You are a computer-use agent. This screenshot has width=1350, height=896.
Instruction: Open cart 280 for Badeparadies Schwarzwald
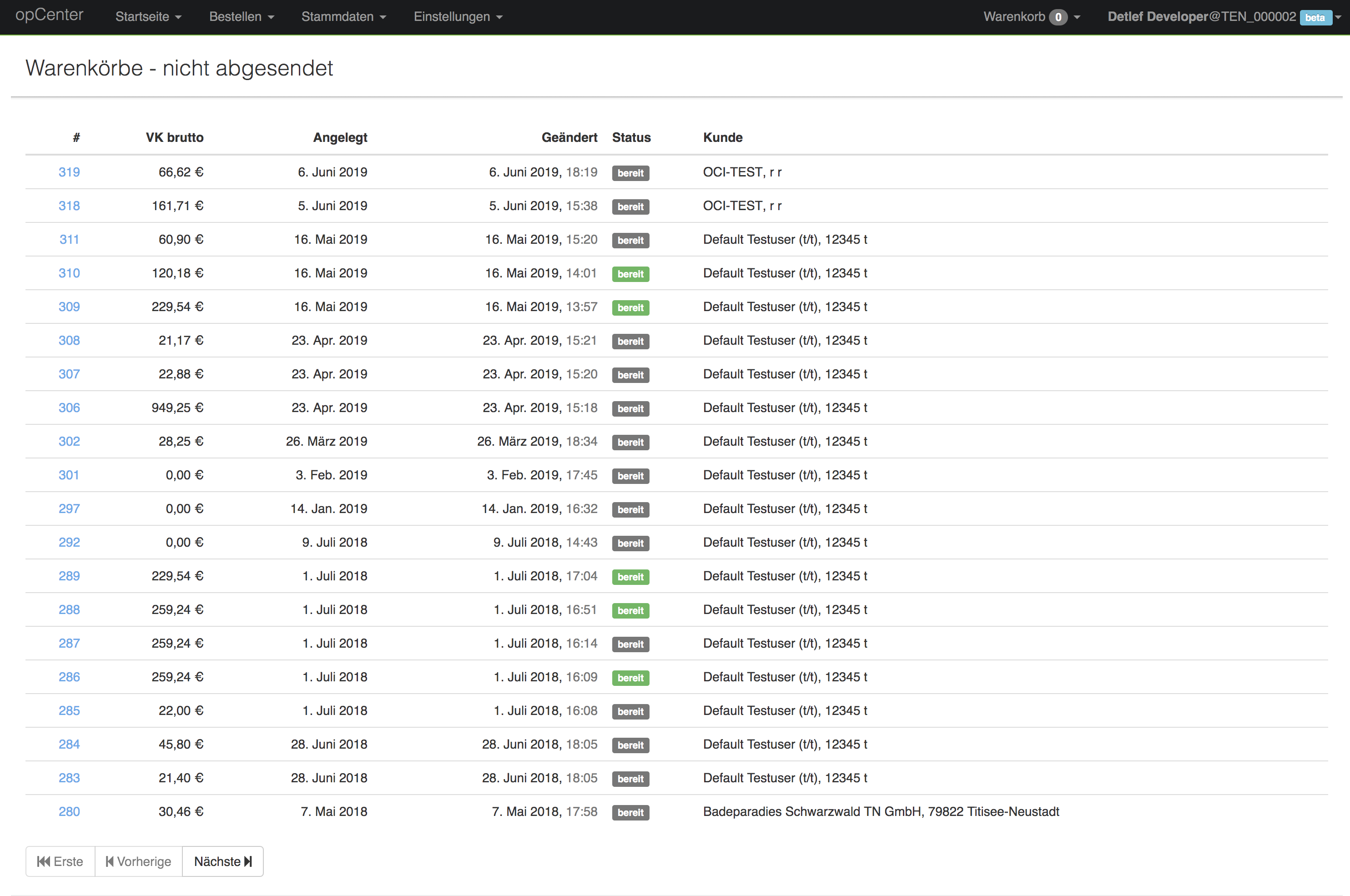click(69, 811)
